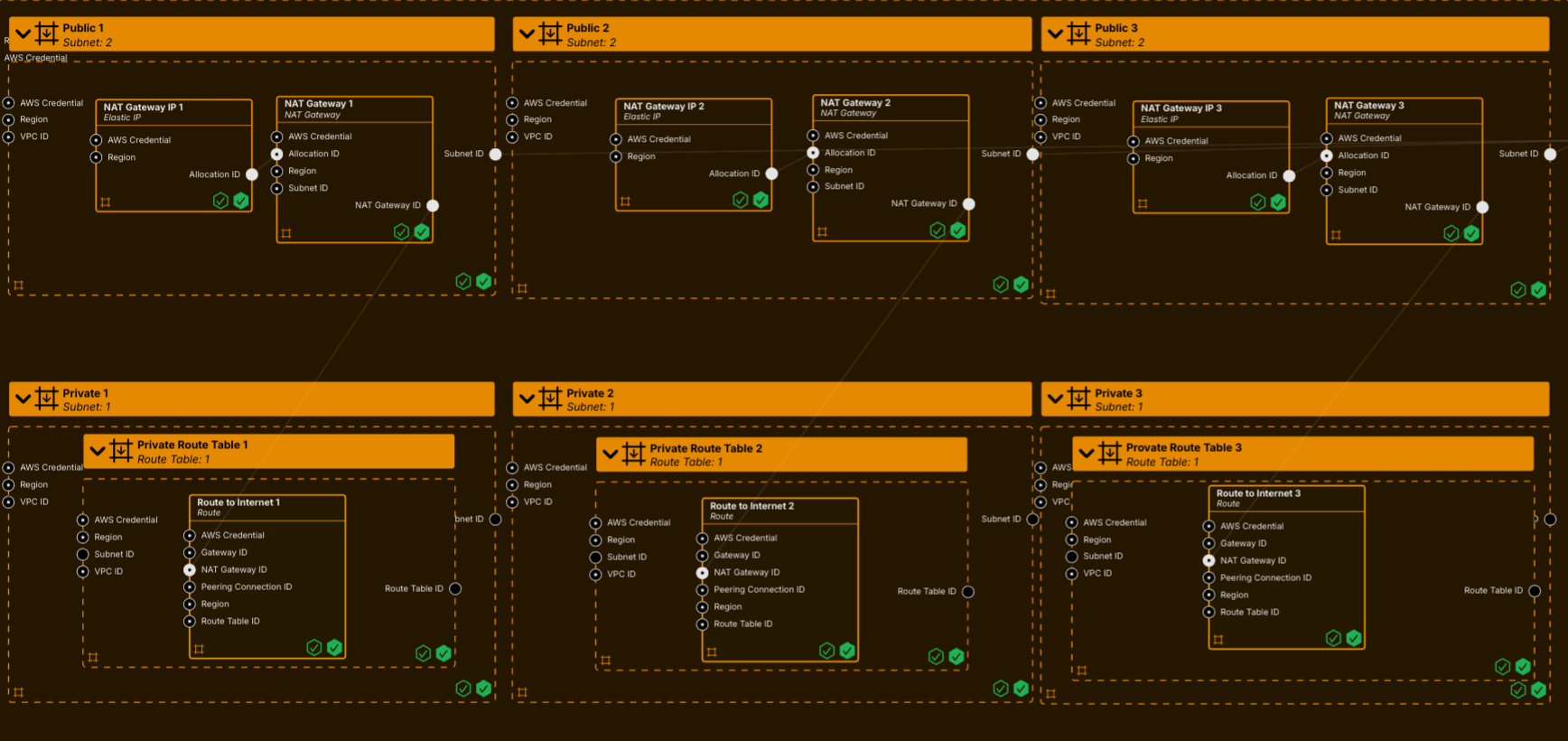This screenshot has width=1568, height=741.
Task: Click outlined shield check on Route to Internet 2 node
Action: [x=826, y=651]
